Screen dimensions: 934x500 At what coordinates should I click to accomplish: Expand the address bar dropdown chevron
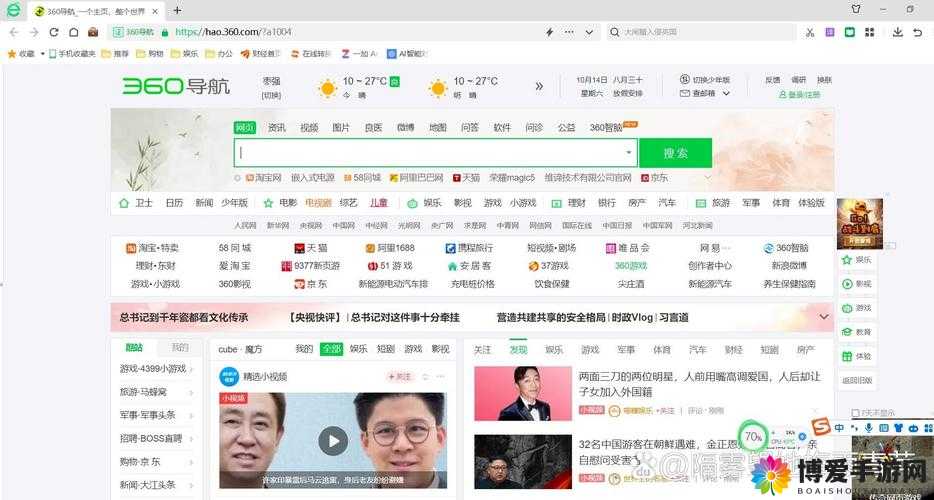click(589, 32)
